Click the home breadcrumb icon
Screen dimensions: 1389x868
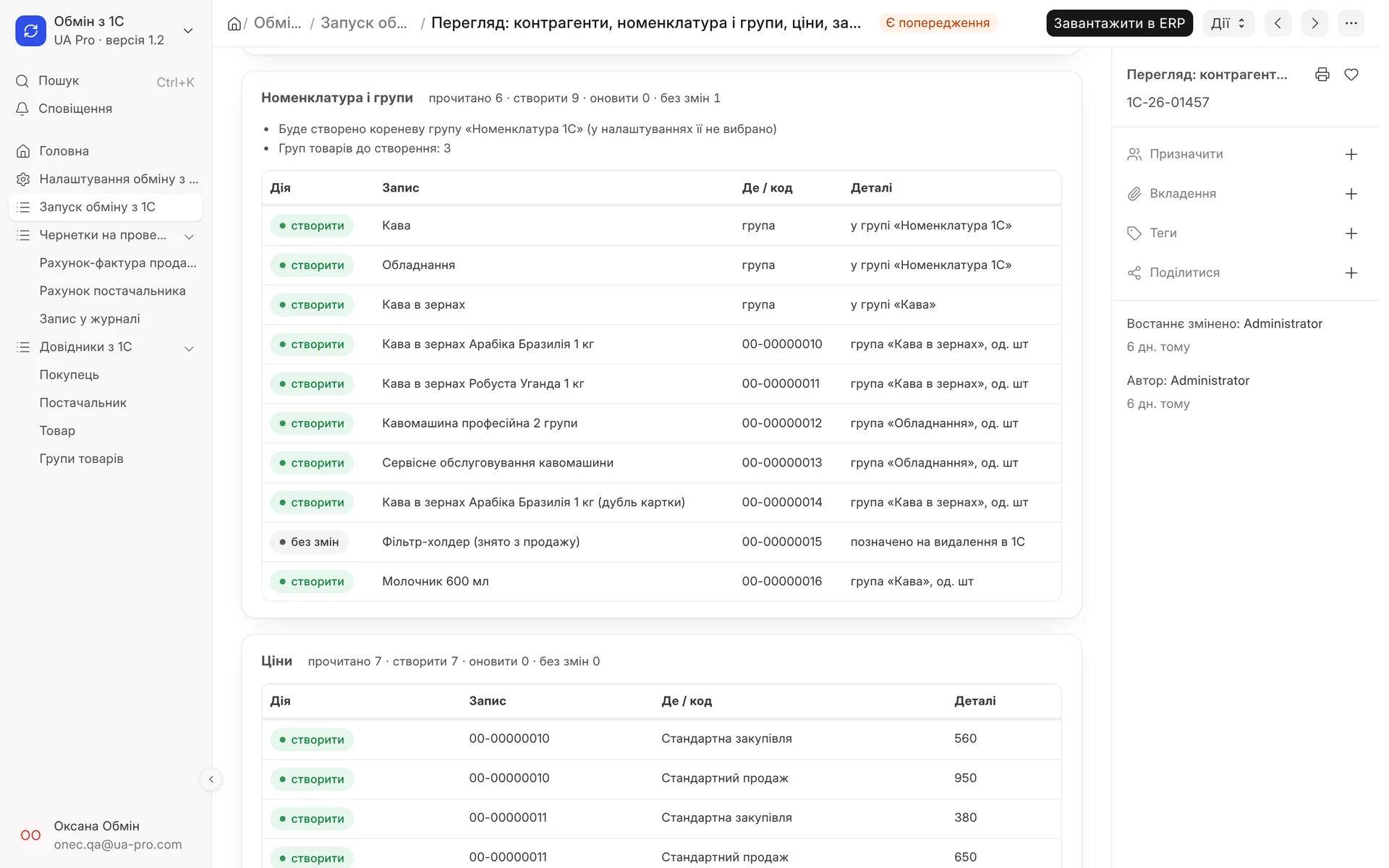pyautogui.click(x=234, y=24)
